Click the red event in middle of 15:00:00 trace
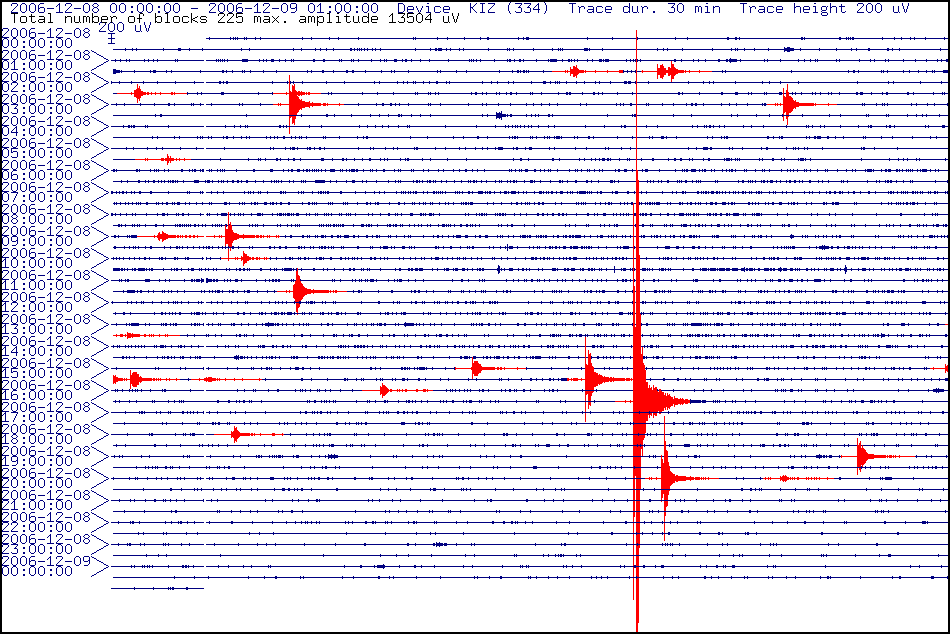The image size is (950, 634). tap(477, 368)
